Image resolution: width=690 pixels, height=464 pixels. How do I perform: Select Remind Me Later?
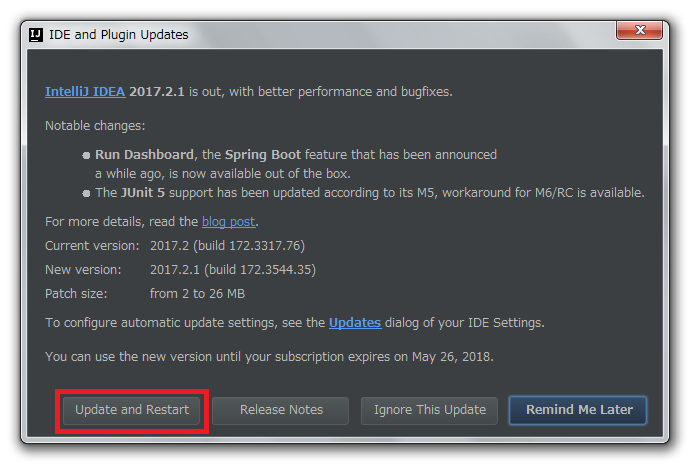coord(578,410)
